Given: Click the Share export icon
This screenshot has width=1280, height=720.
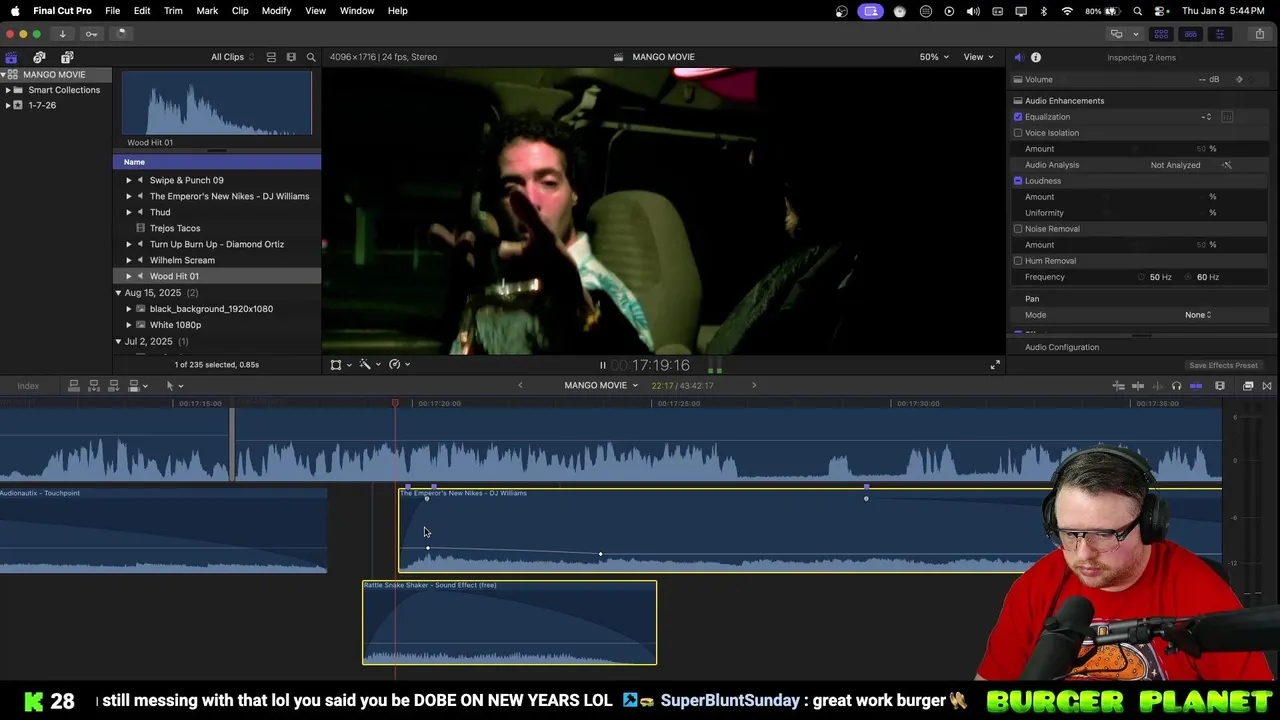Looking at the screenshot, I should click(1260, 33).
